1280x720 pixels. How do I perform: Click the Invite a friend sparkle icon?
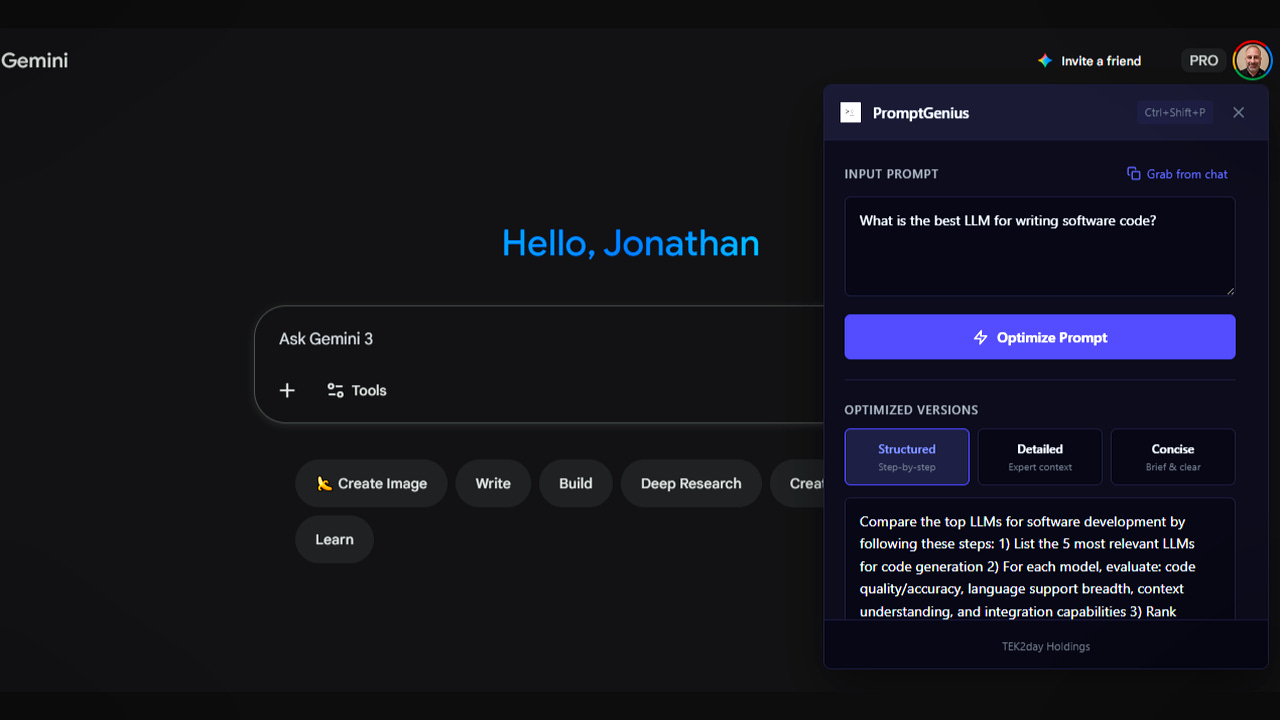pyautogui.click(x=1045, y=61)
